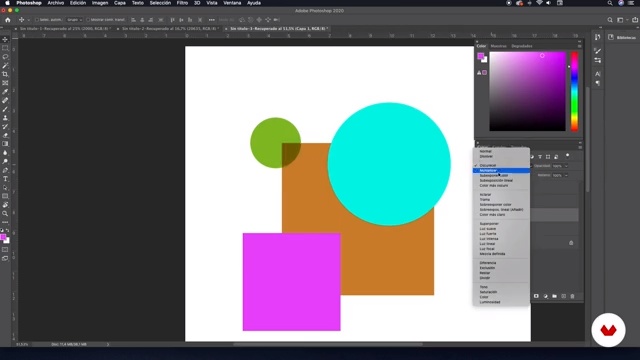This screenshot has height=360, width=640.
Task: Open the Color panel options menu
Action: (580, 46)
